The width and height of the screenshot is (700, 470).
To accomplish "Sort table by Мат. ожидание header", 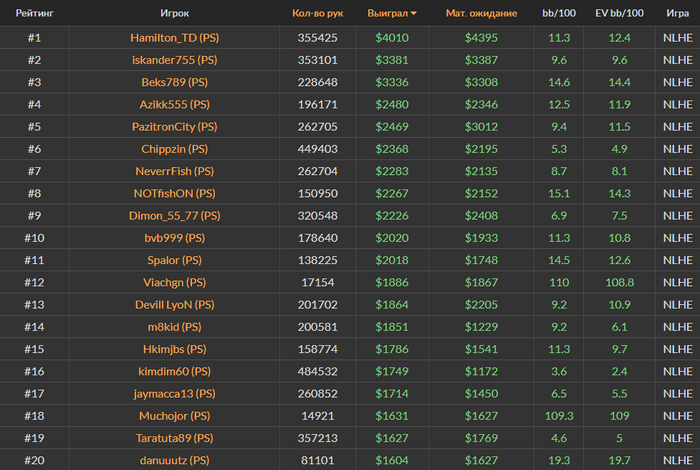I will point(481,13).
